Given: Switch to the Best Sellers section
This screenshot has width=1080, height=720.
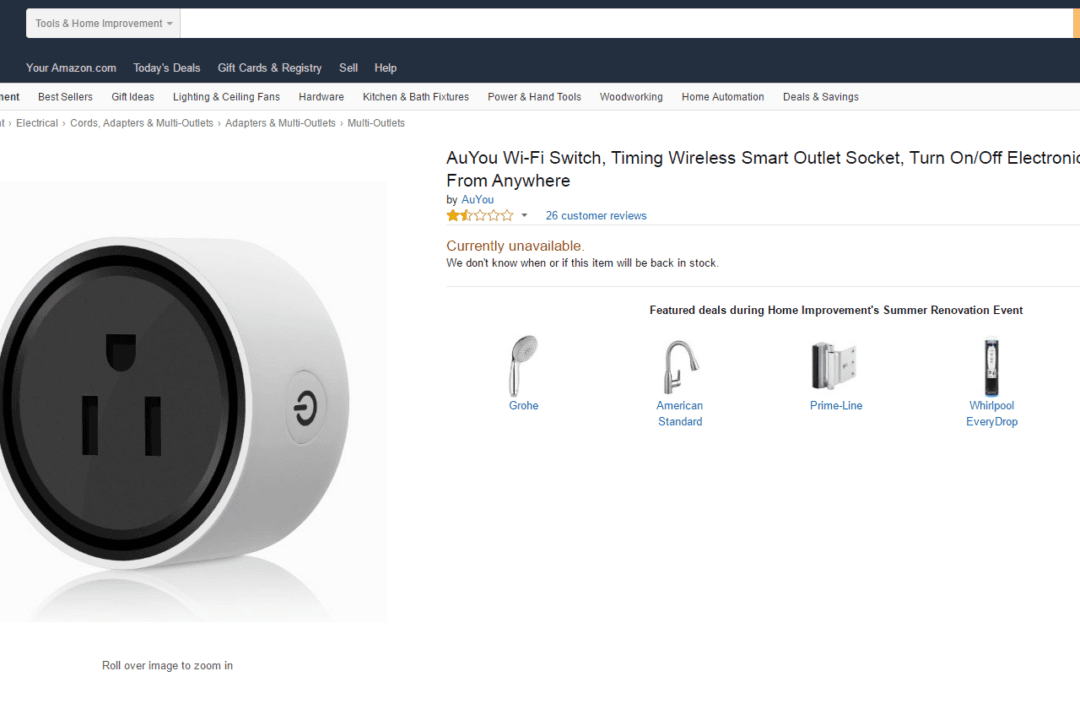Looking at the screenshot, I should click(x=65, y=97).
